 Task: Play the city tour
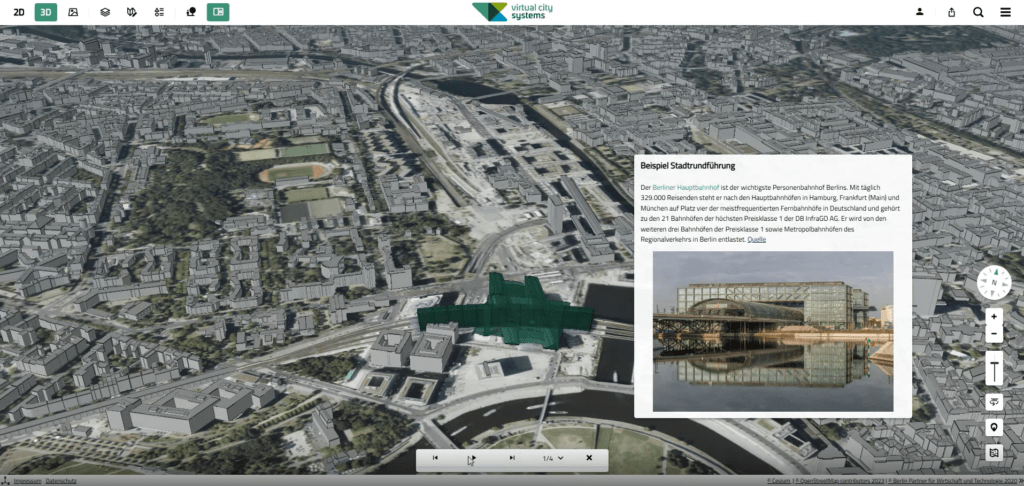[x=473, y=458]
